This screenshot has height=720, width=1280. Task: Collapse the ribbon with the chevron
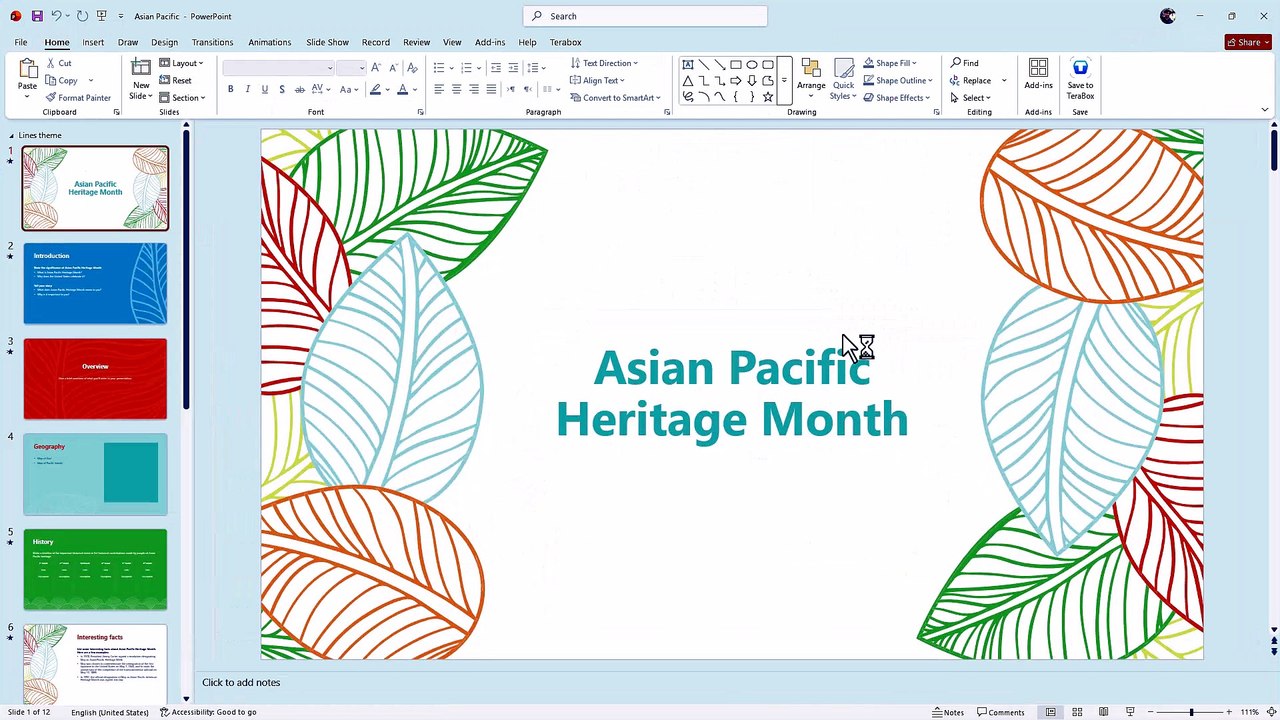pos(1265,110)
